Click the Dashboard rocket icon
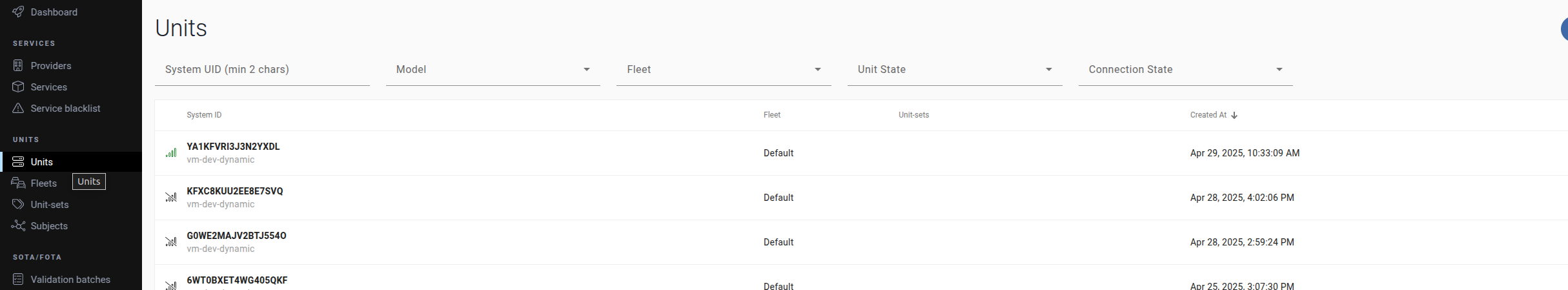Screen dimensions: 1568x290 point(18,12)
